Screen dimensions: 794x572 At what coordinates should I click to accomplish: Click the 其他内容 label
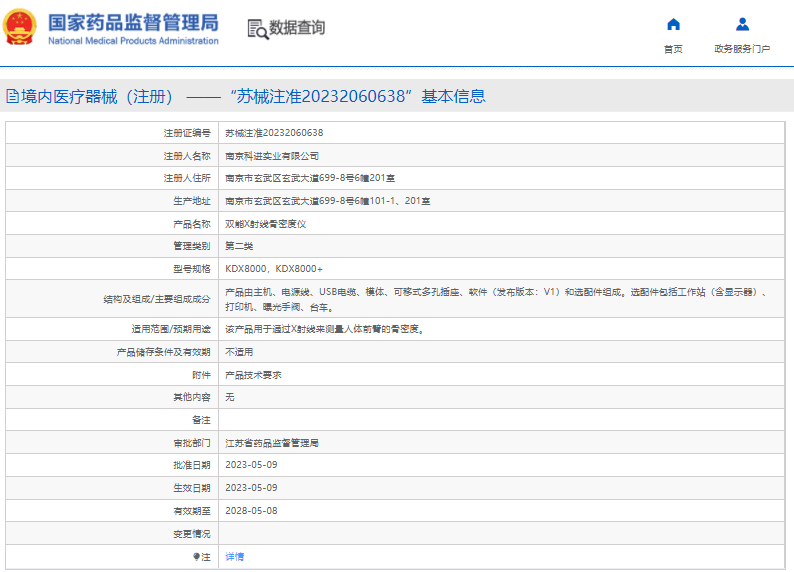pyautogui.click(x=191, y=397)
